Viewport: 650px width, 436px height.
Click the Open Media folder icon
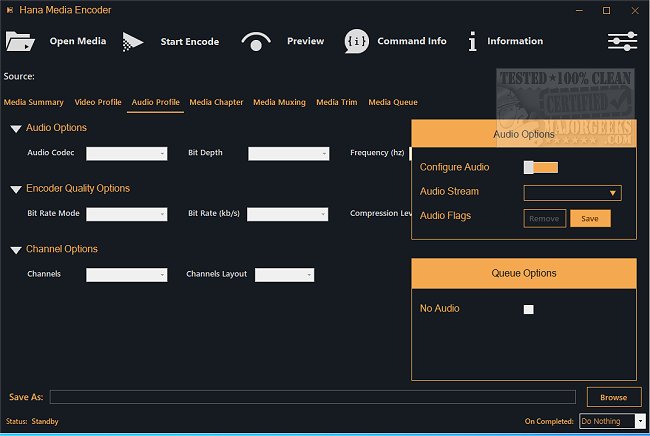coord(19,41)
